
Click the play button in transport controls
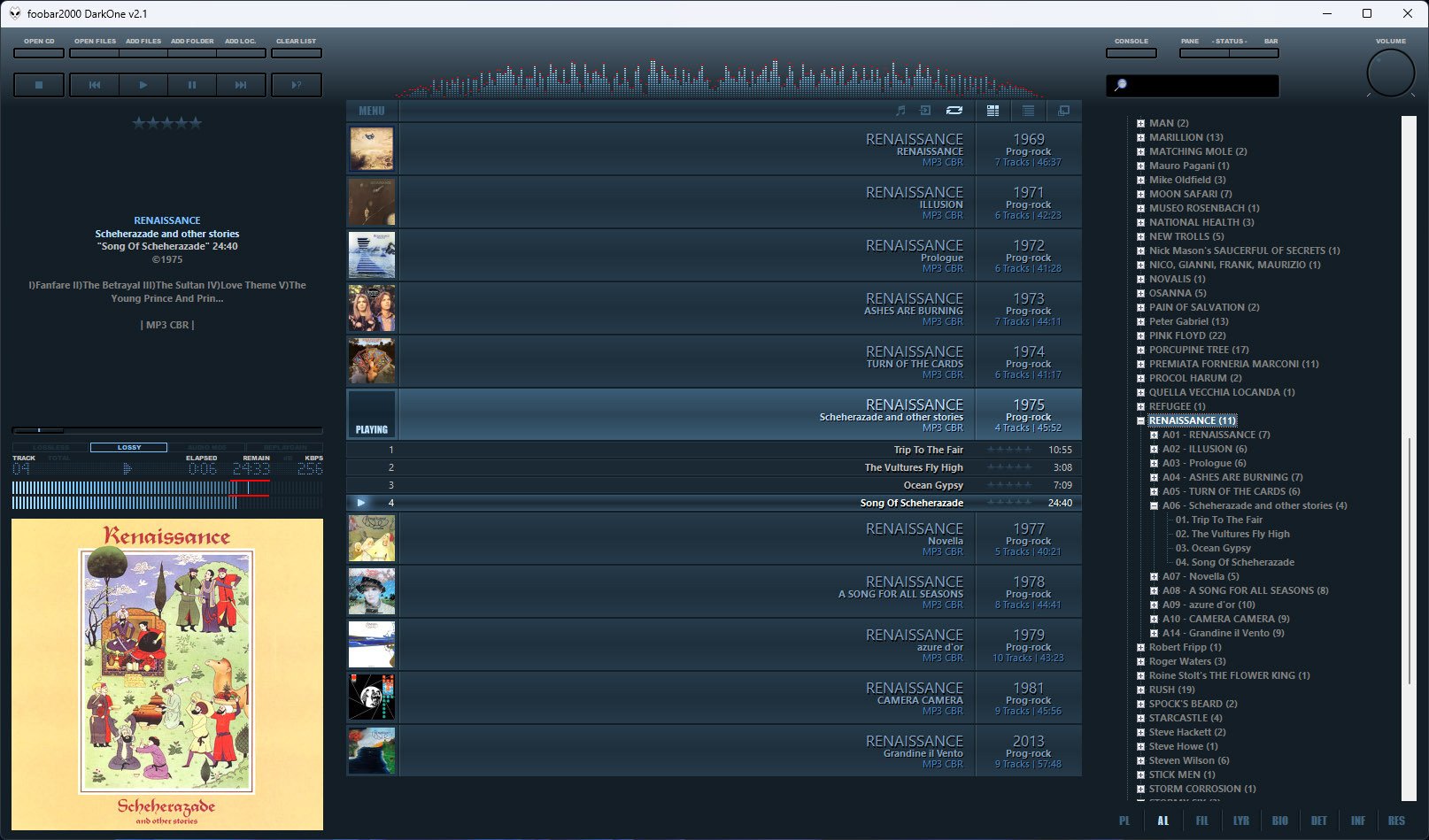(x=143, y=85)
